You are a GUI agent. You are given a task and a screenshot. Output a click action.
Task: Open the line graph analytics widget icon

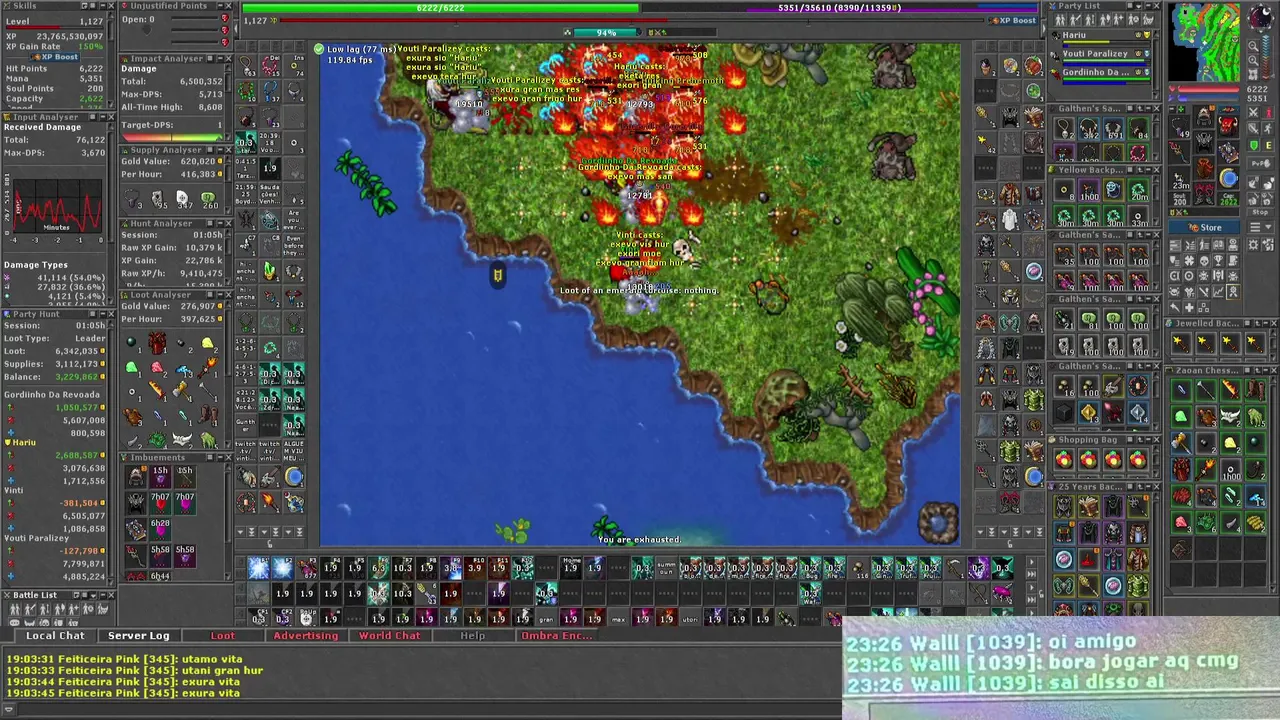(1218, 291)
